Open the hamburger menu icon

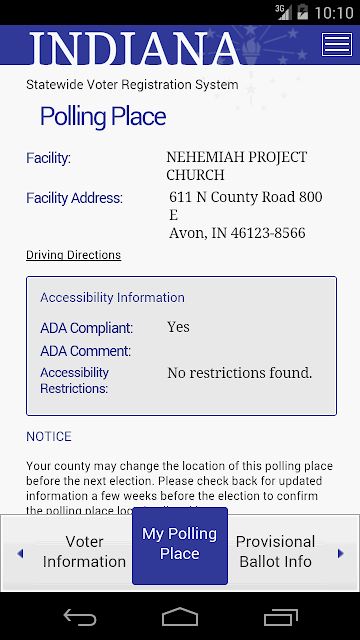pos(337,44)
